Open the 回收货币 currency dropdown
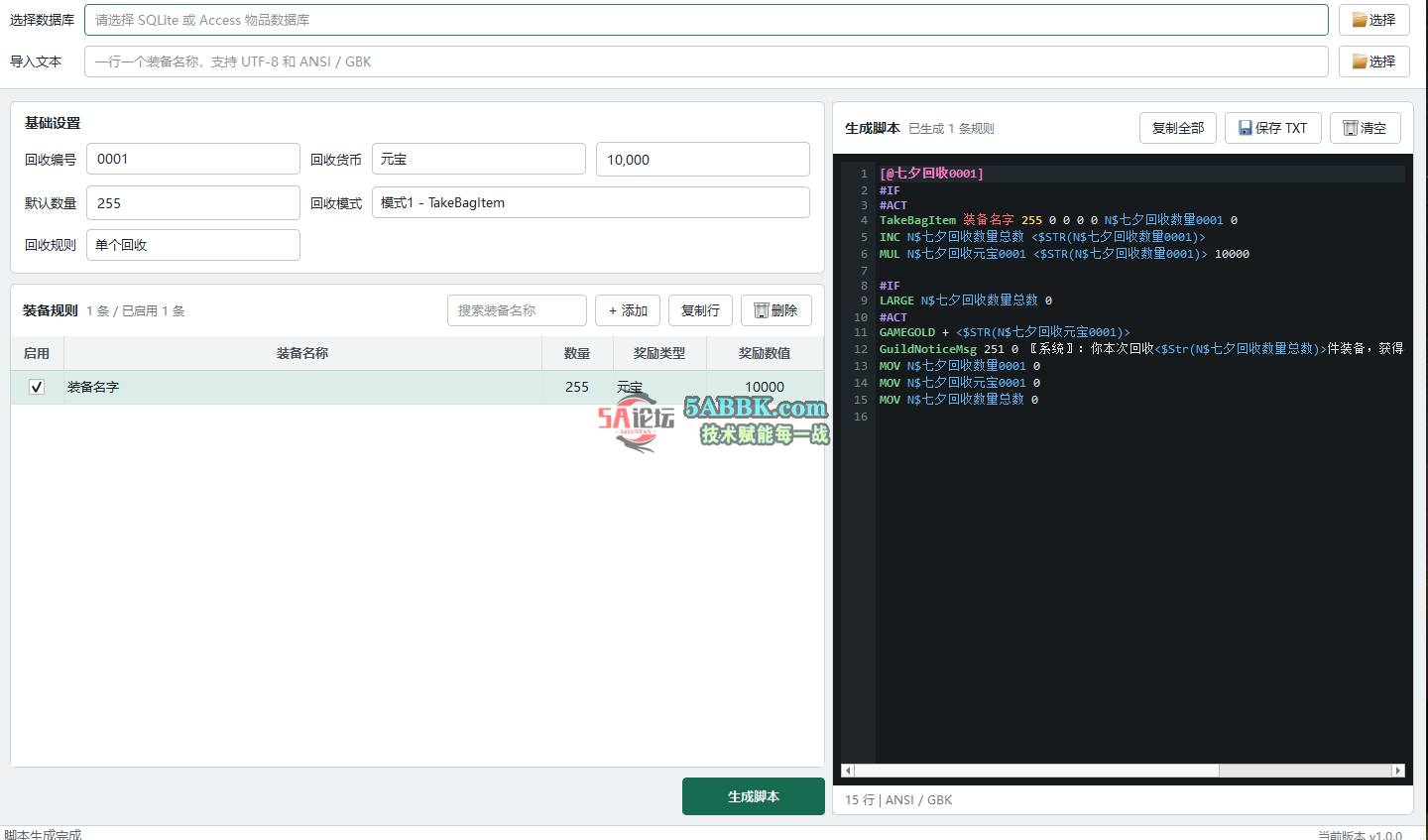This screenshot has width=1428, height=840. 479,159
